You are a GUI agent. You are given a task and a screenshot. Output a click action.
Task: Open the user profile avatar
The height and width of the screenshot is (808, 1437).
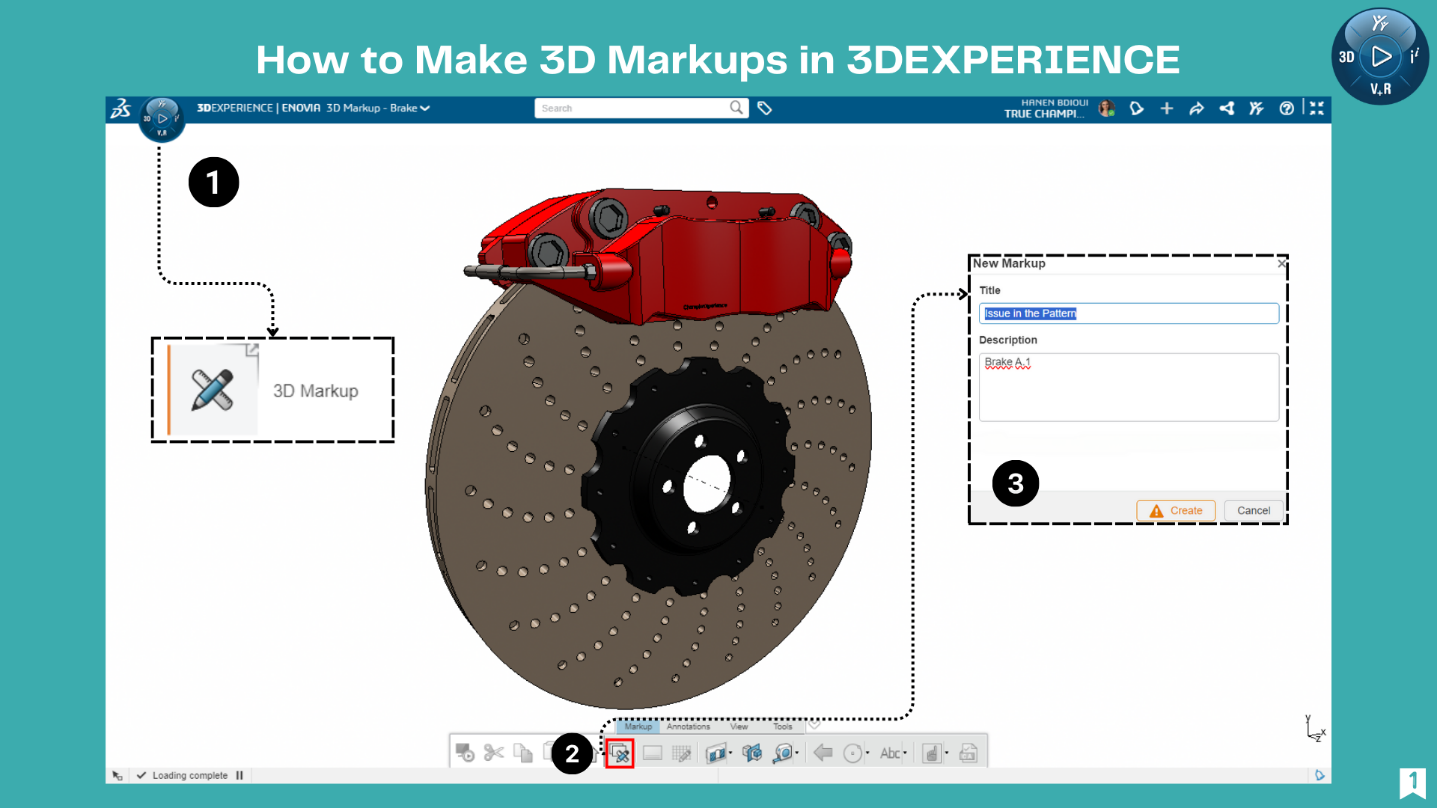(x=1106, y=108)
